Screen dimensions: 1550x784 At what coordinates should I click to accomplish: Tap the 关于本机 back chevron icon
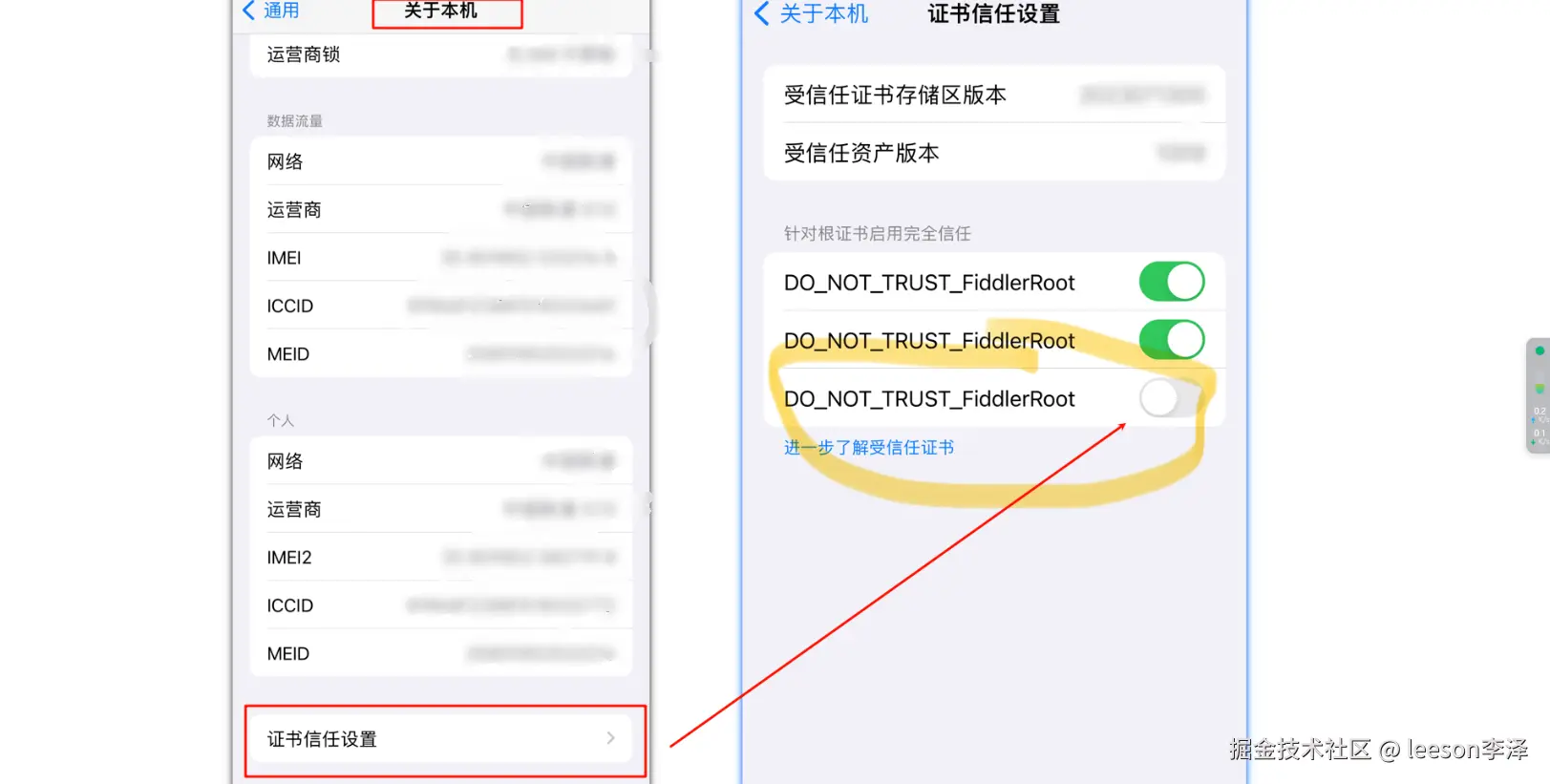761,13
